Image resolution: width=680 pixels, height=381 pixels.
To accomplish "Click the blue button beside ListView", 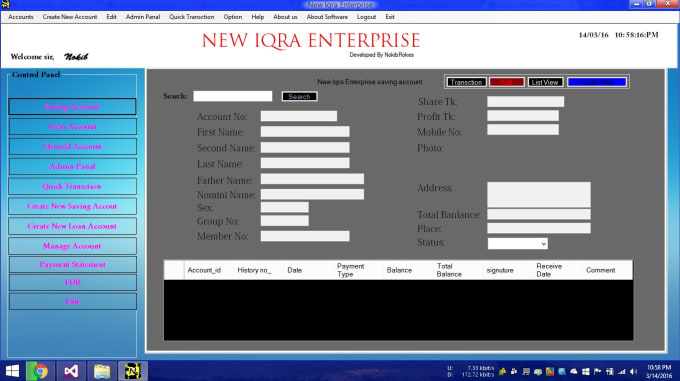I will click(x=597, y=82).
